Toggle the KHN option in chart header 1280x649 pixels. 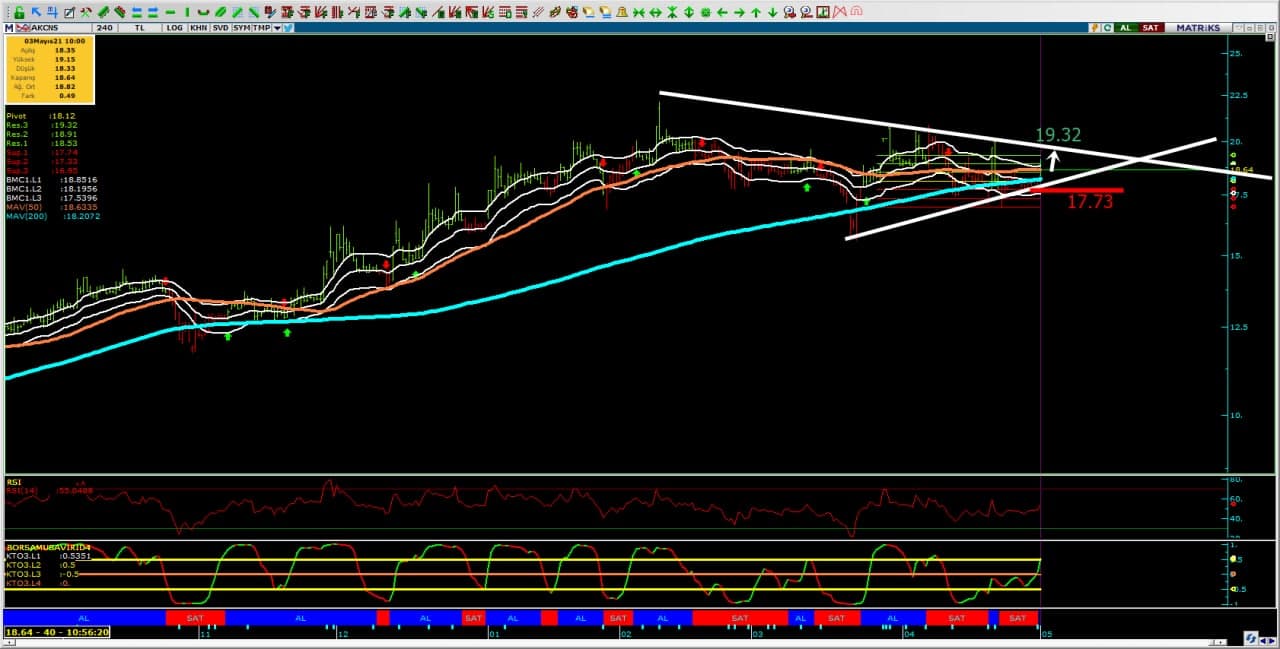click(x=198, y=28)
